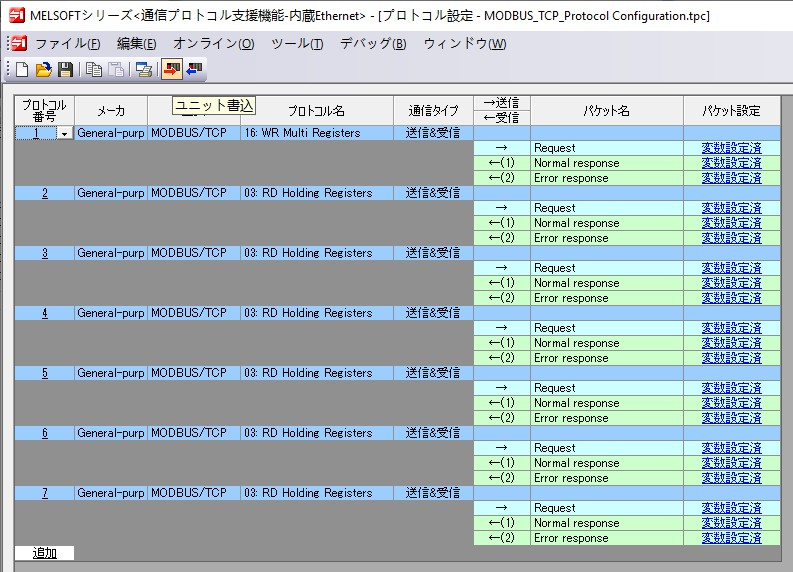Print with the toolbar printer icon

pyautogui.click(x=144, y=69)
